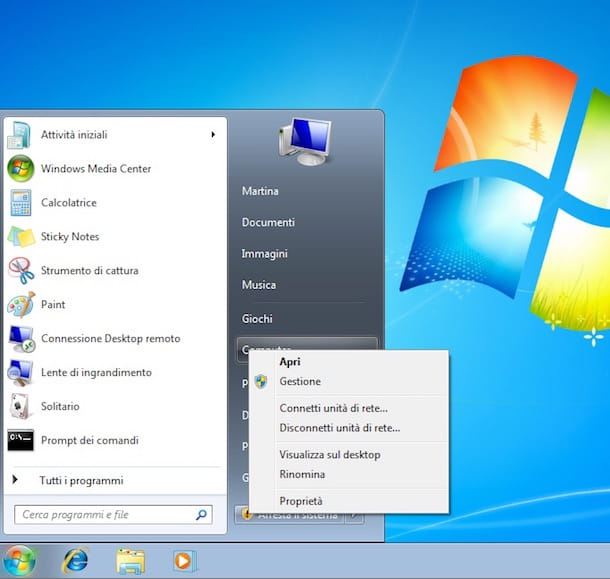The width and height of the screenshot is (610, 579).
Task: Click the Attività iniziali icon
Action: coord(19,135)
